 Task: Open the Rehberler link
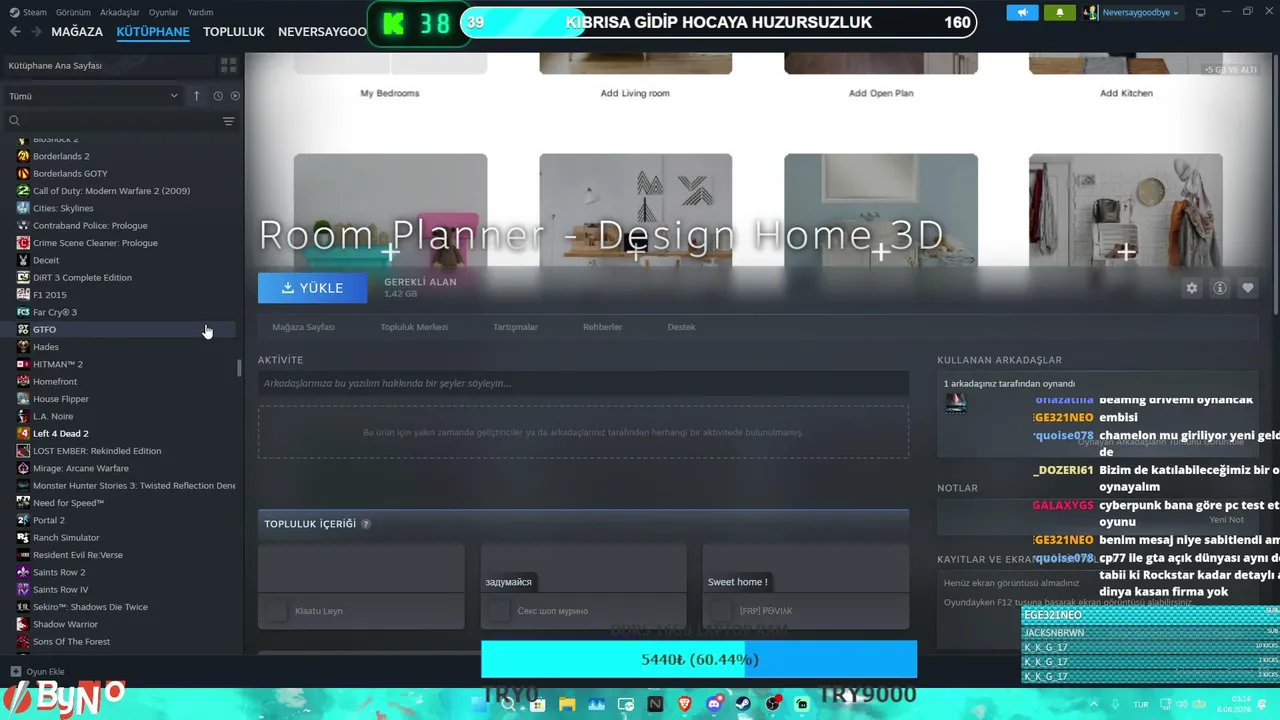(x=603, y=327)
